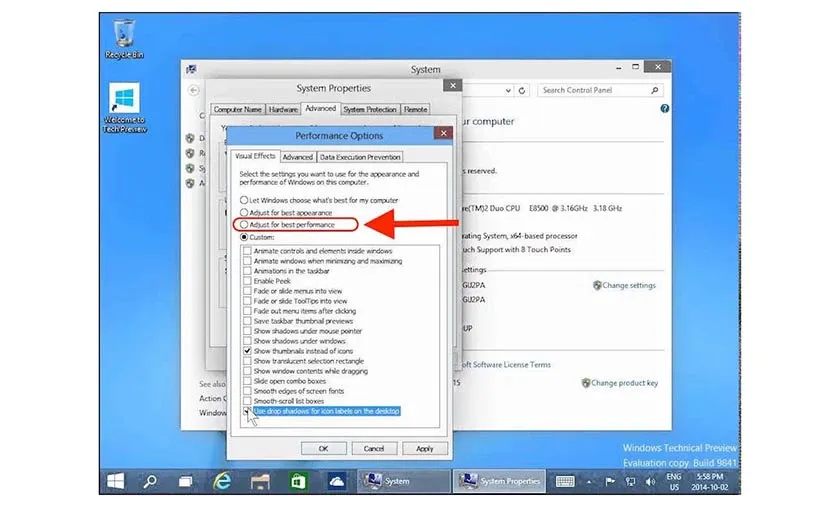The image size is (840, 507).
Task: Click the Change settings link
Action: [x=628, y=285]
